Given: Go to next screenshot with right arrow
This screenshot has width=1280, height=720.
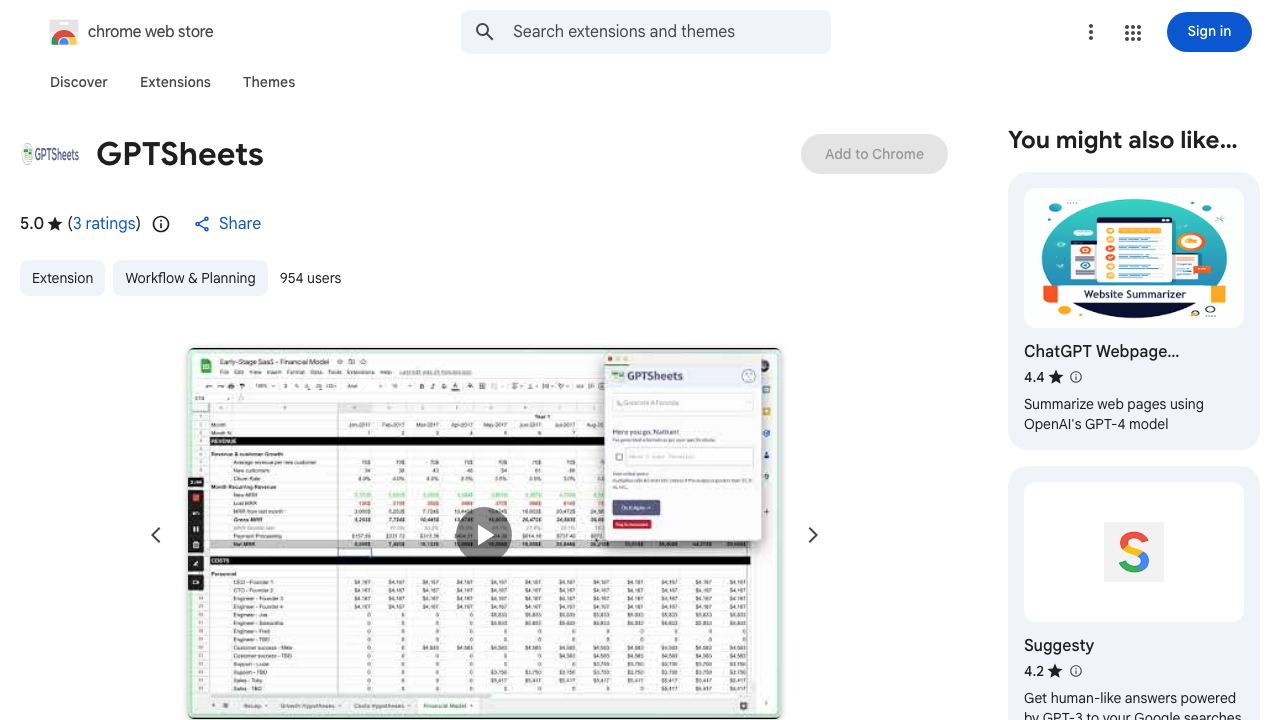Looking at the screenshot, I should pos(813,535).
